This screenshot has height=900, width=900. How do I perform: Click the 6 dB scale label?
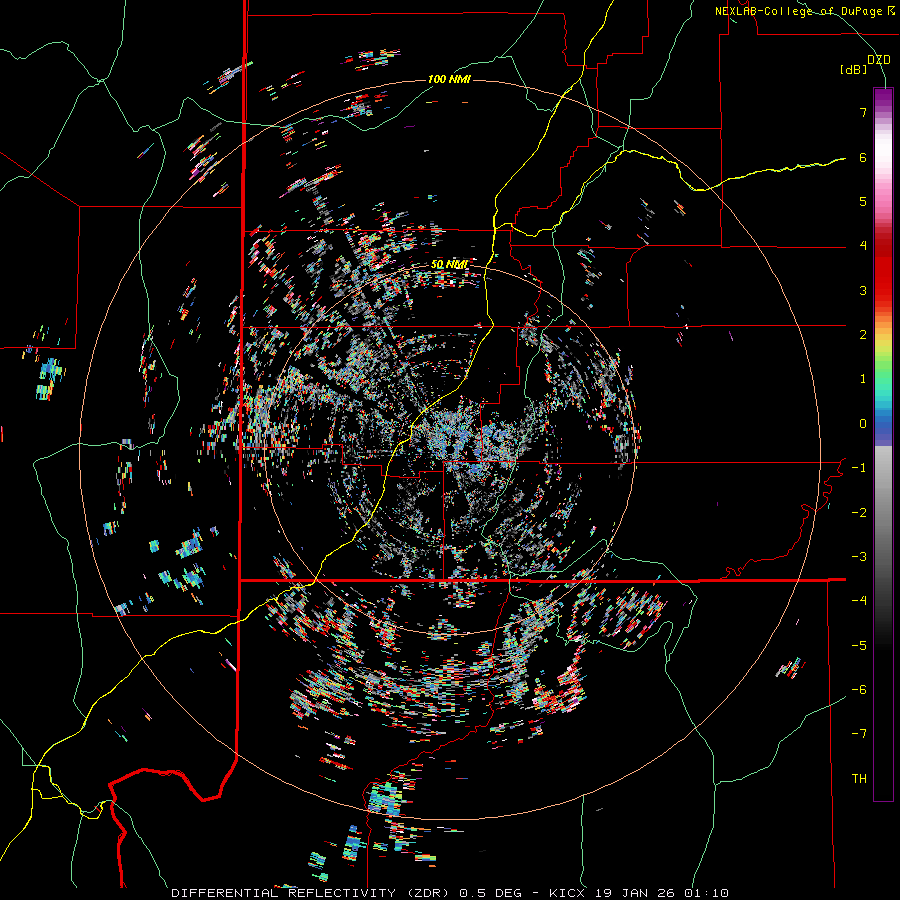click(863, 157)
